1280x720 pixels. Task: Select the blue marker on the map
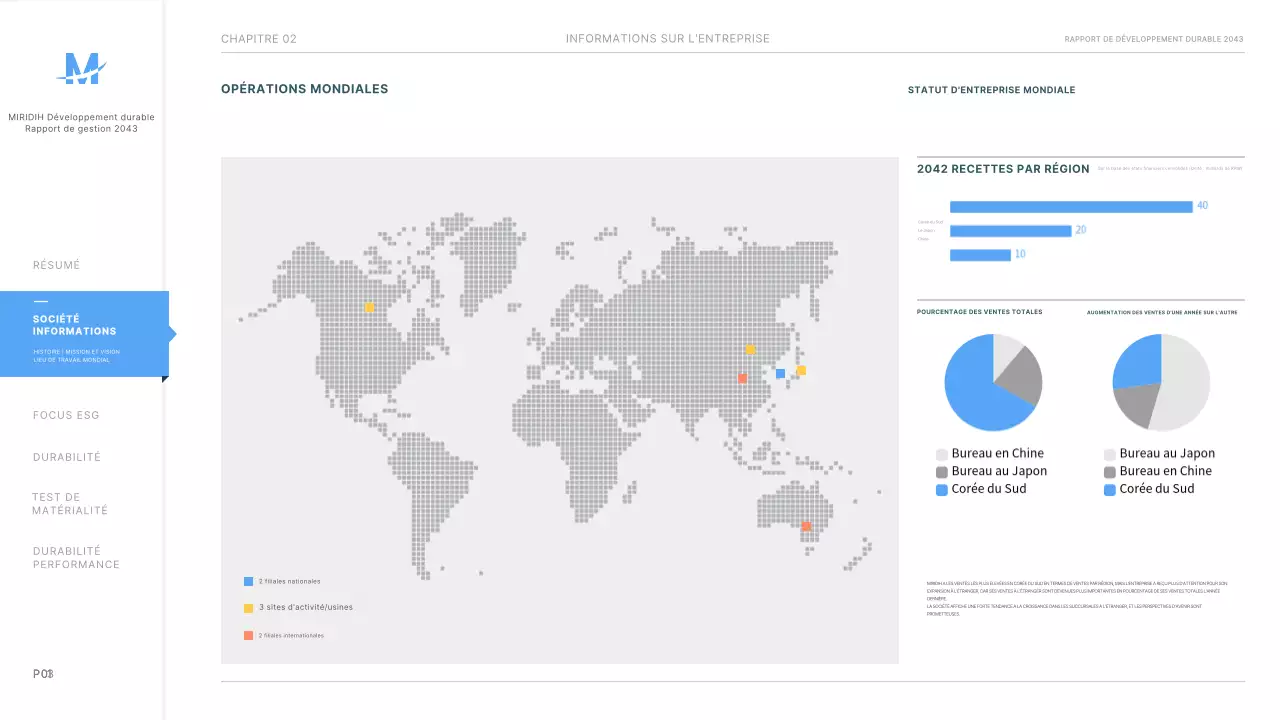780,373
